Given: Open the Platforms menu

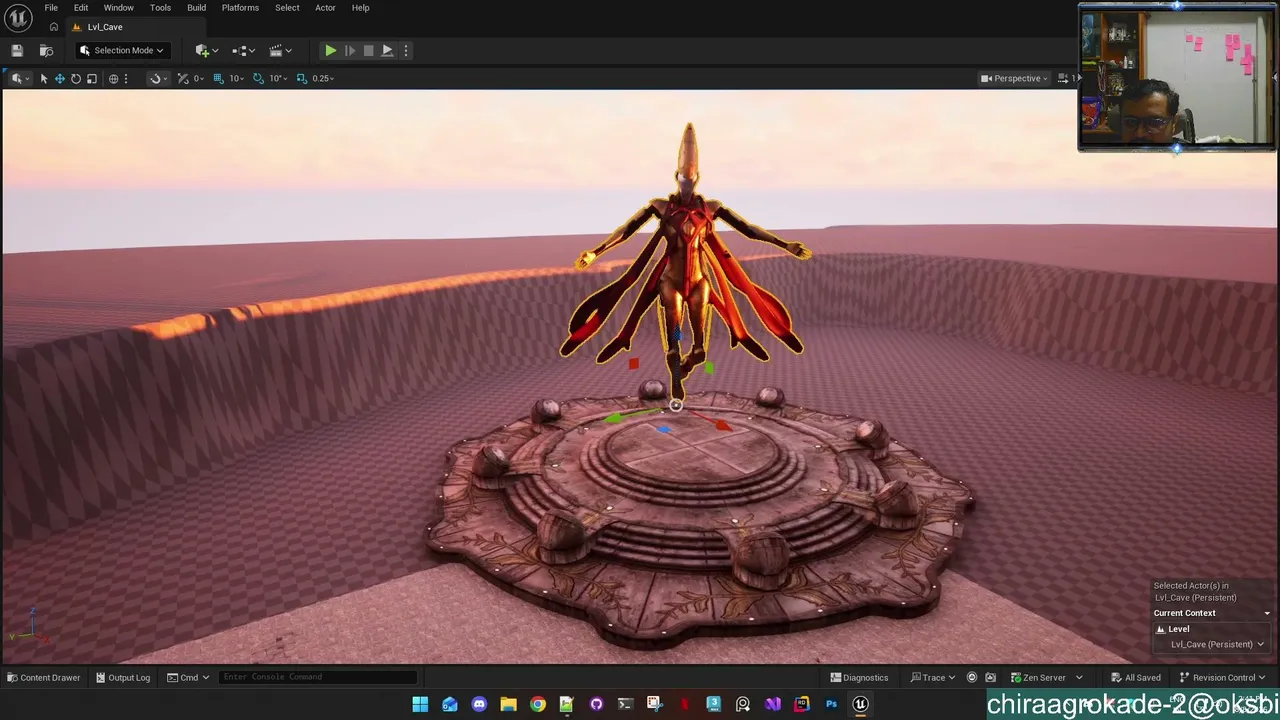Looking at the screenshot, I should (240, 7).
